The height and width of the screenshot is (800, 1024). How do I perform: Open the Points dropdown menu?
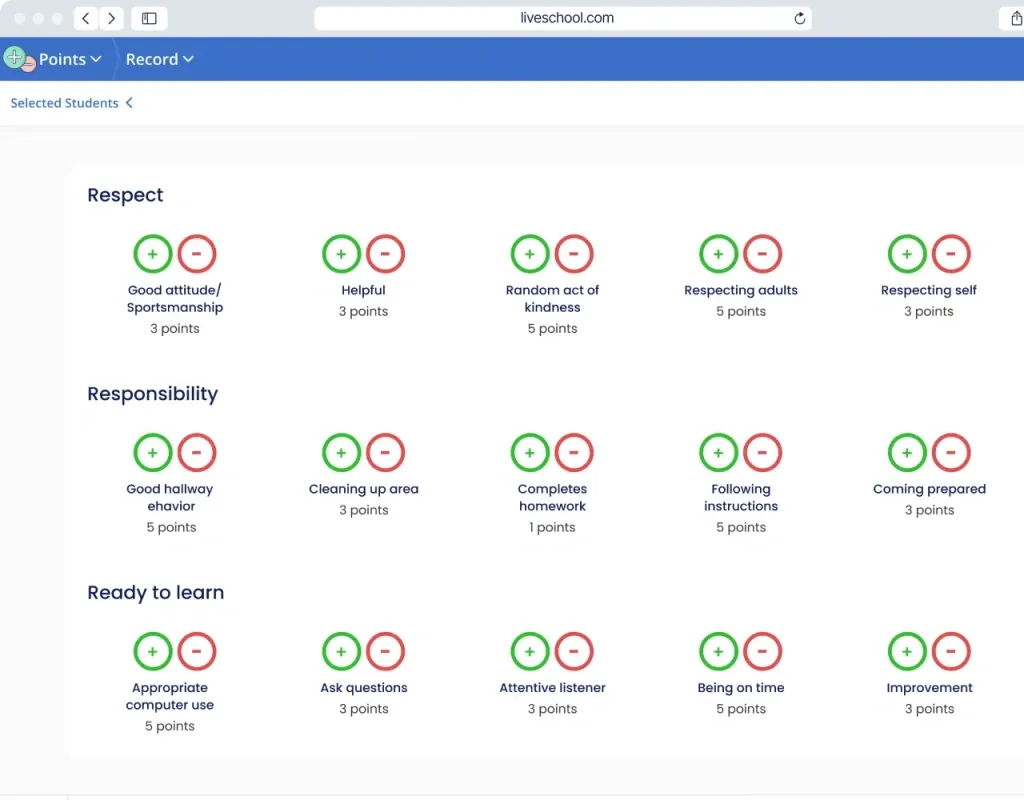click(x=69, y=59)
